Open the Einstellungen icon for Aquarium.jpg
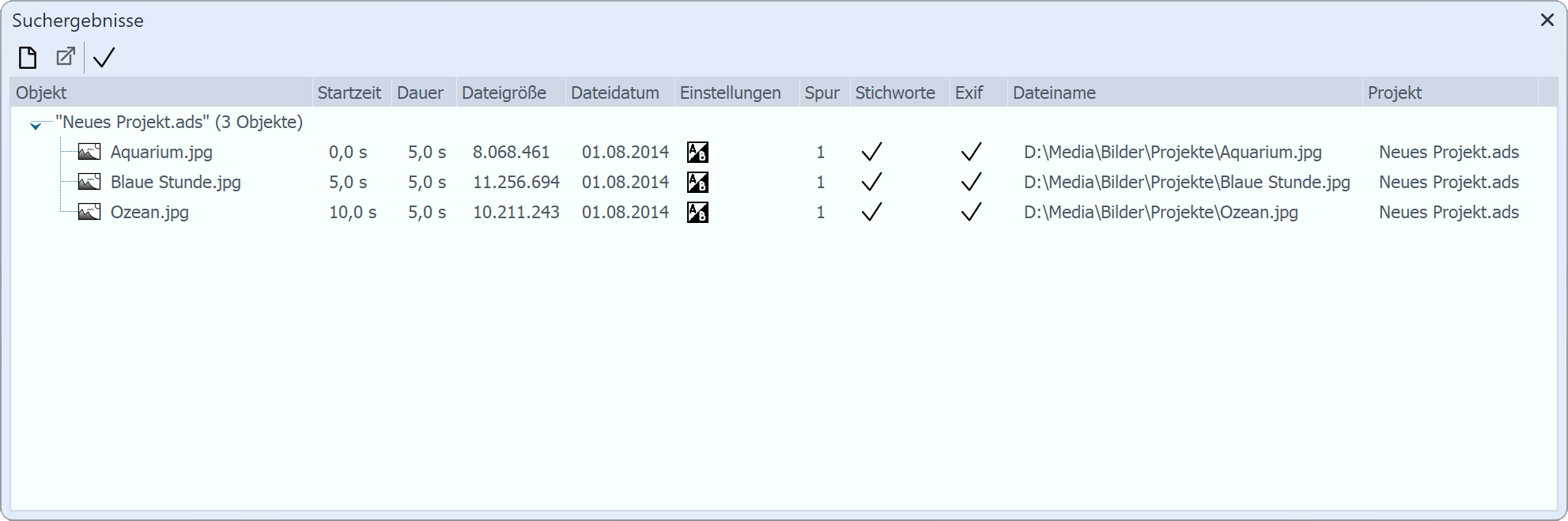The image size is (1568, 521). pos(697,152)
